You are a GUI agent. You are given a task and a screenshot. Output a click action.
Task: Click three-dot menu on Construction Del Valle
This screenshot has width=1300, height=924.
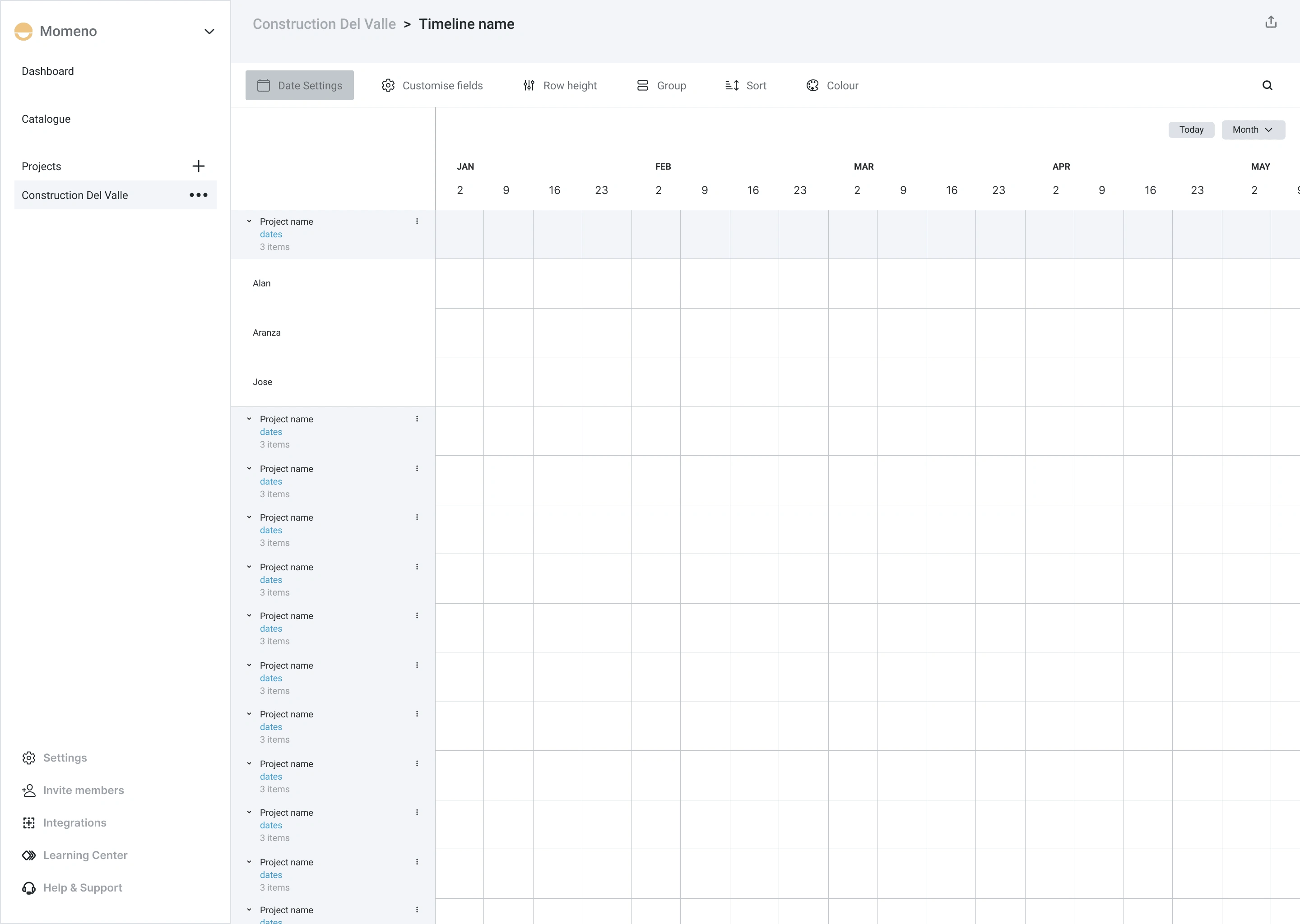pyautogui.click(x=198, y=195)
